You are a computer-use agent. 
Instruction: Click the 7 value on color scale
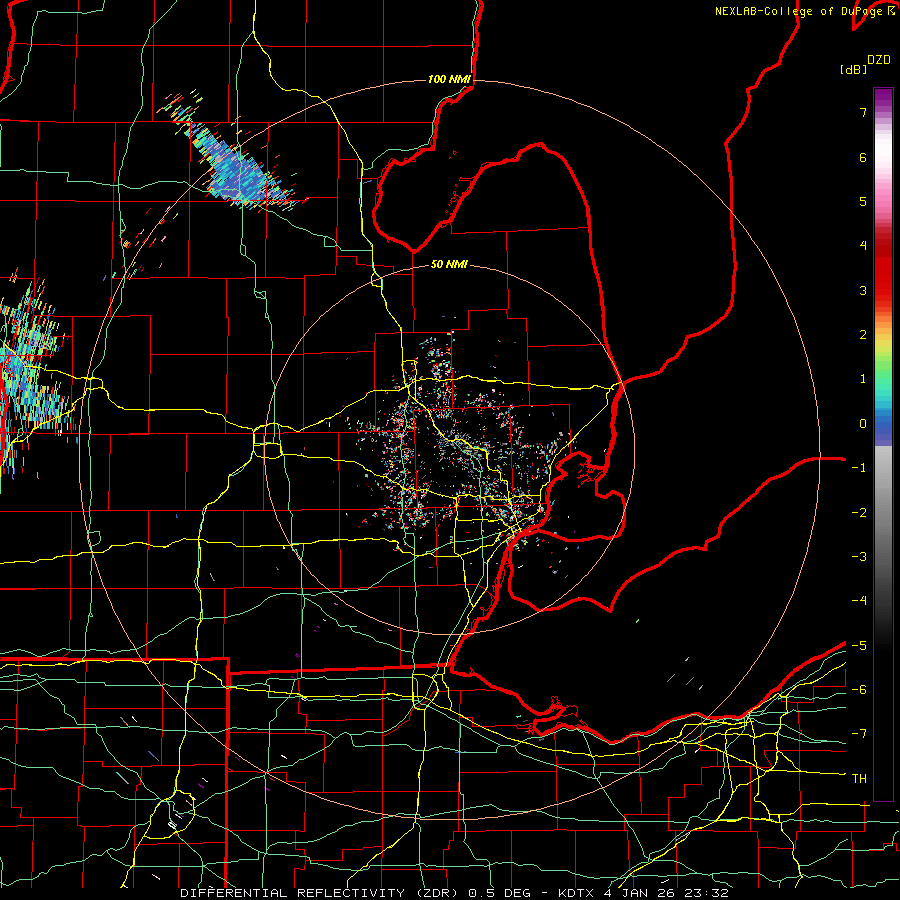click(863, 112)
